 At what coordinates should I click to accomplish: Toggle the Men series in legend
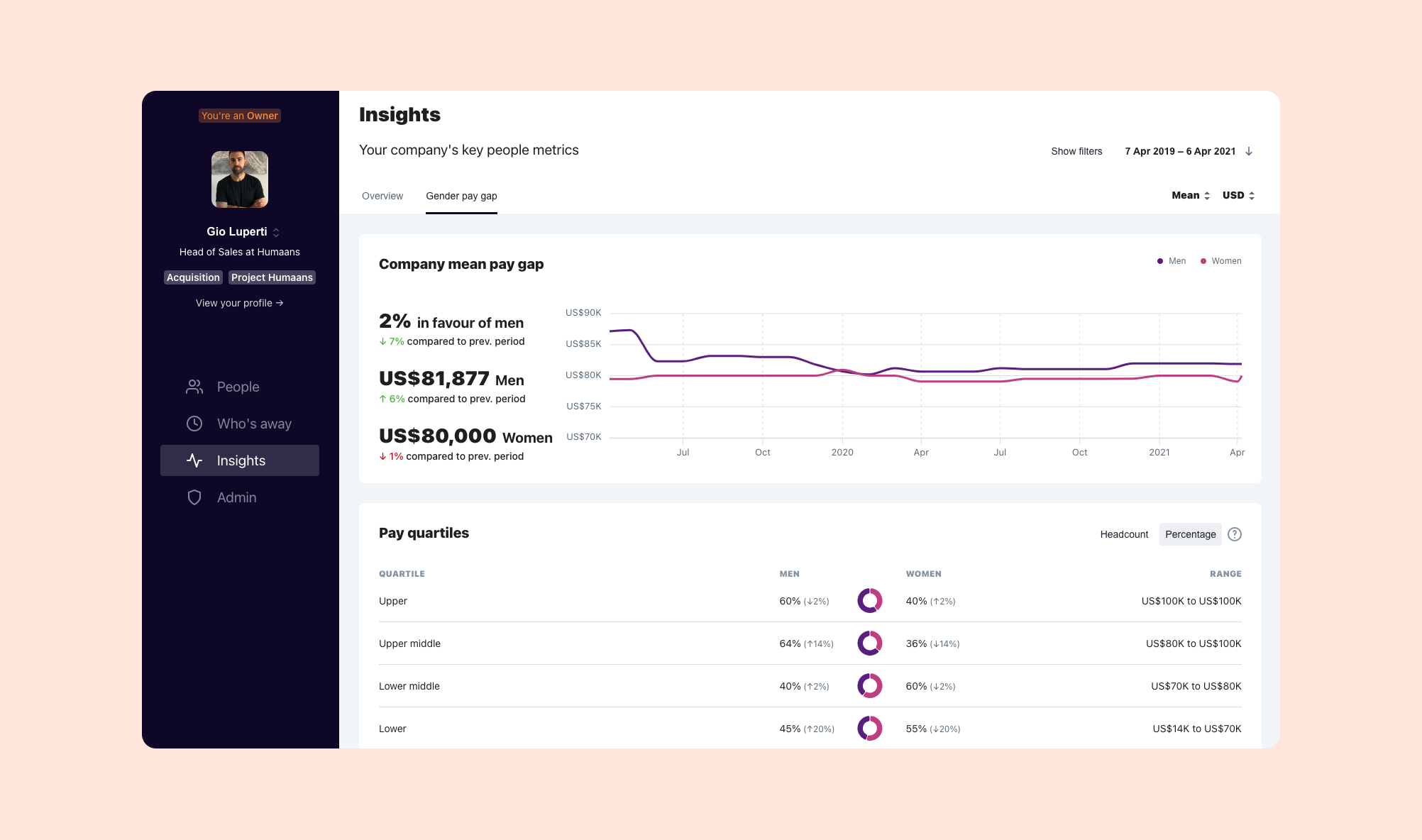tap(1171, 261)
